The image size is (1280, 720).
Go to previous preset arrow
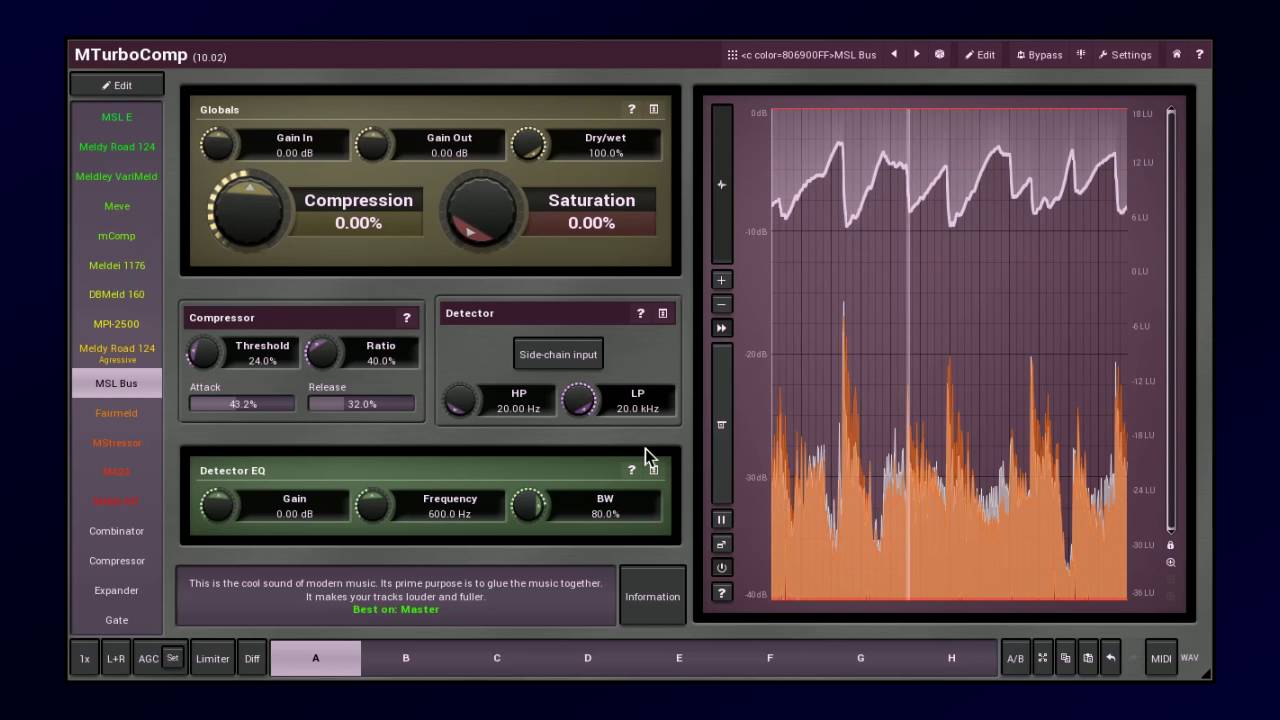pyautogui.click(x=894, y=54)
